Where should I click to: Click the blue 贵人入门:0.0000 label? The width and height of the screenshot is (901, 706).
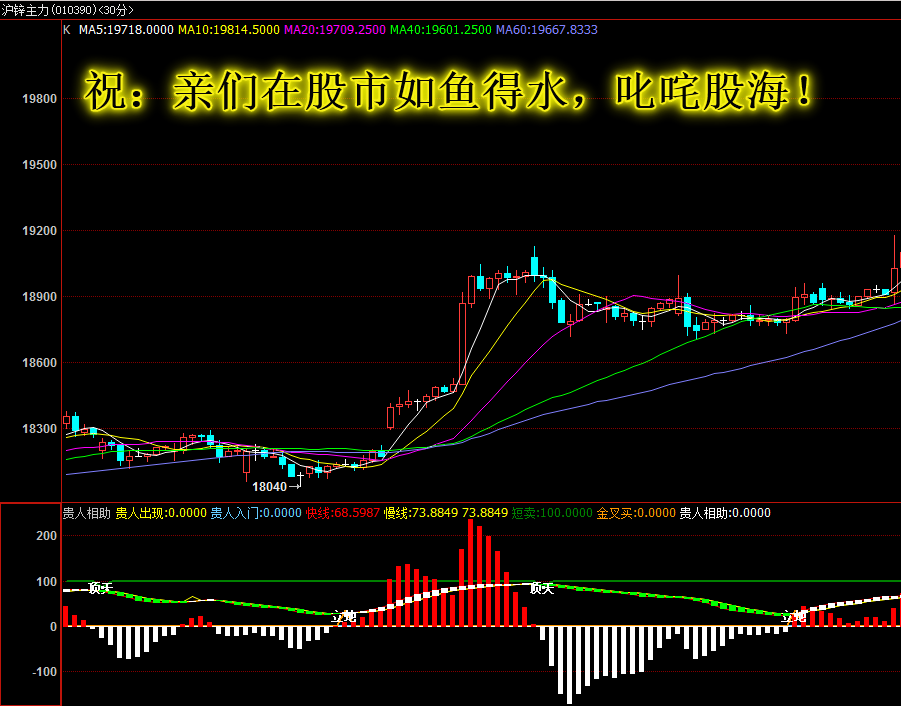point(256,513)
